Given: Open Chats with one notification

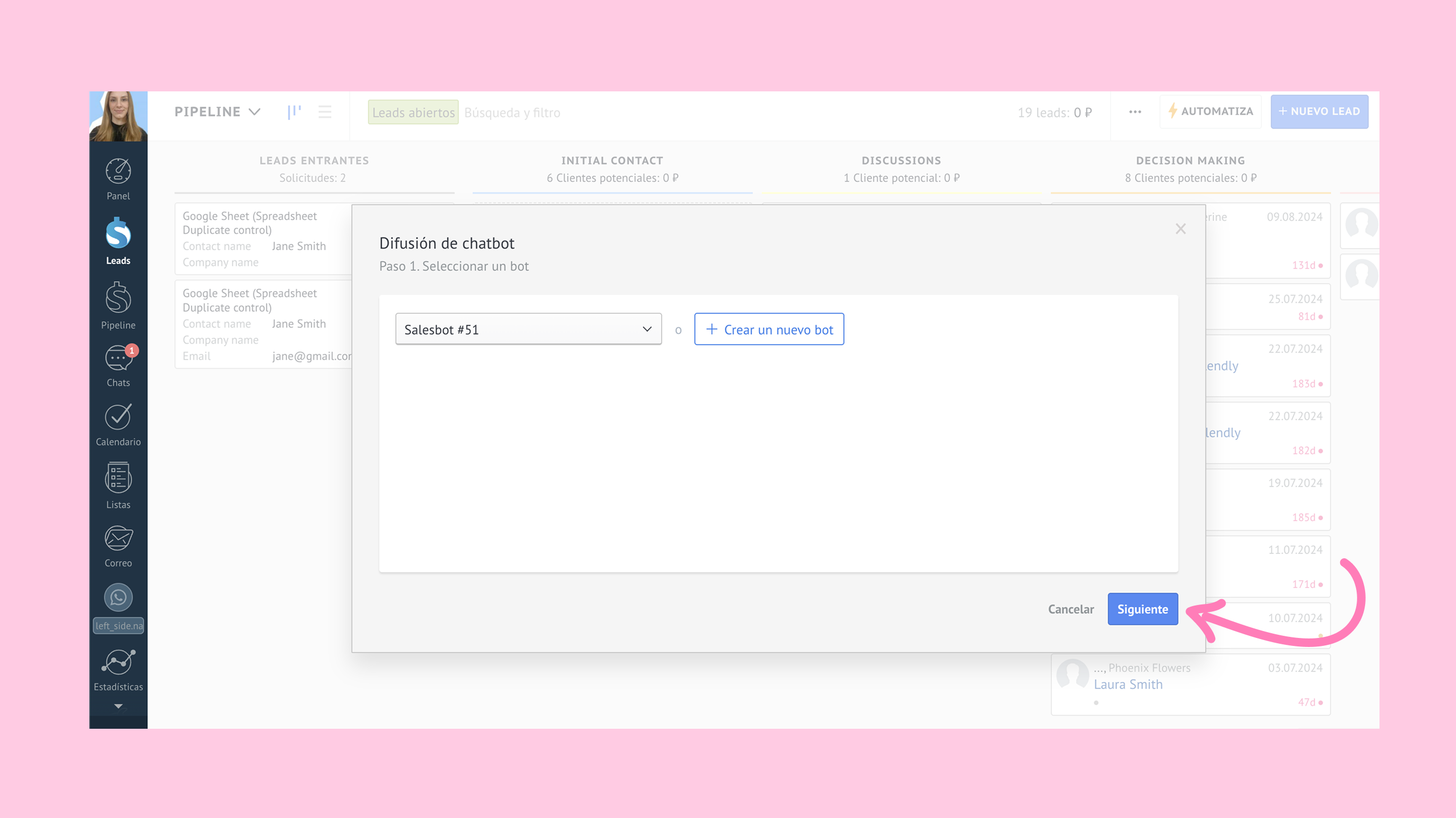Looking at the screenshot, I should click(118, 365).
